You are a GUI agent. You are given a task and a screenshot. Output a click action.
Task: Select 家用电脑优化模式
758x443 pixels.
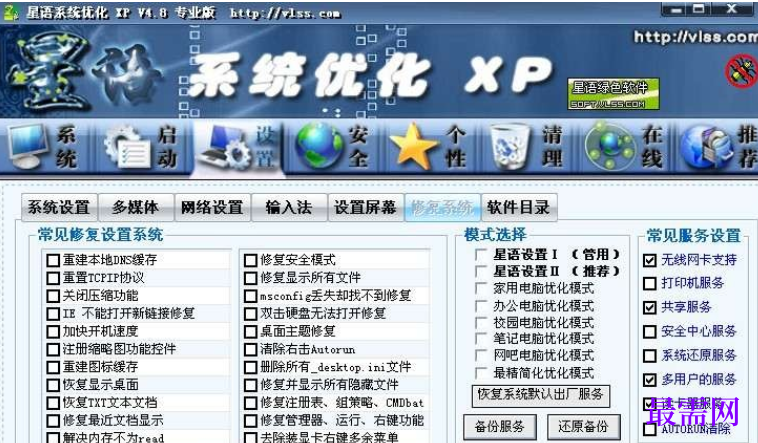(x=481, y=288)
